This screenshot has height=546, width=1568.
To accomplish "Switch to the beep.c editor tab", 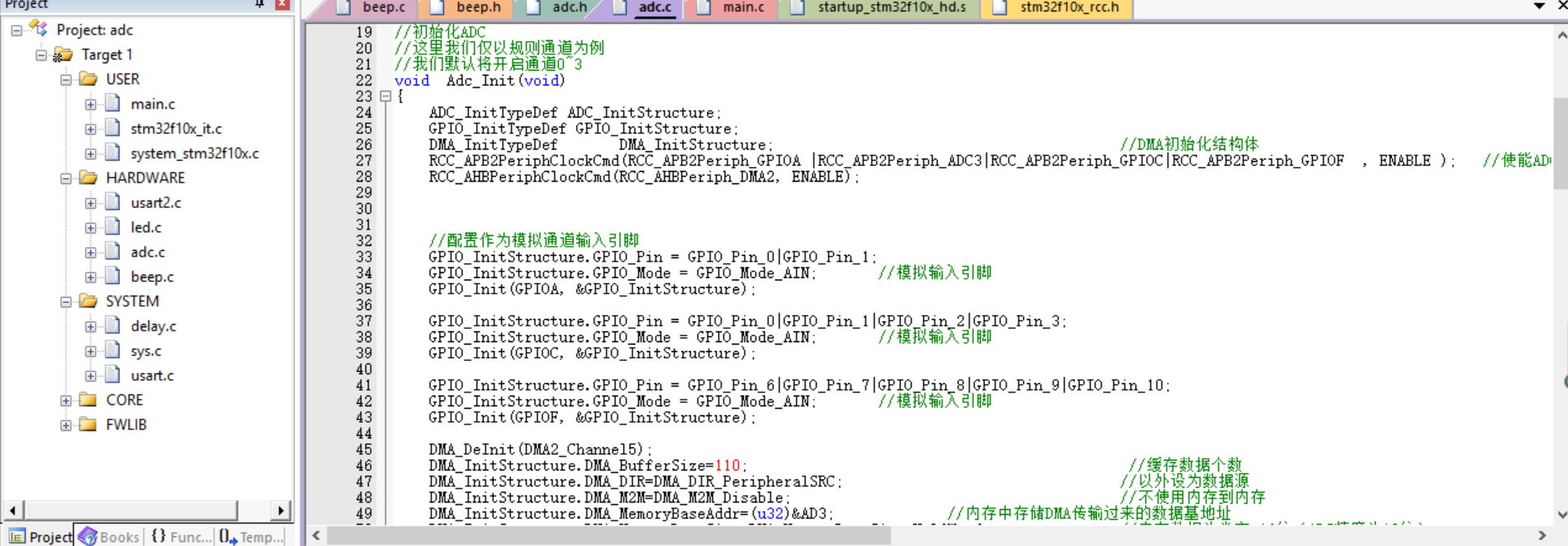I will pyautogui.click(x=372, y=7).
